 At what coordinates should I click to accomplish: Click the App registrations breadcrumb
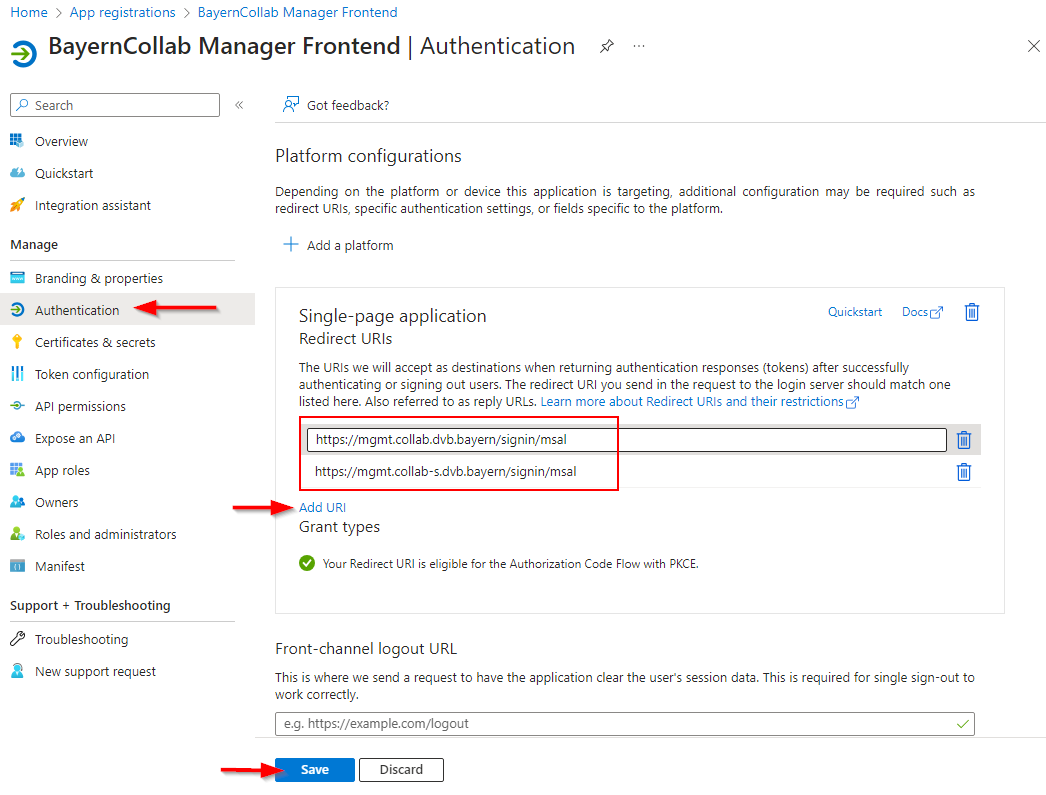coord(122,13)
